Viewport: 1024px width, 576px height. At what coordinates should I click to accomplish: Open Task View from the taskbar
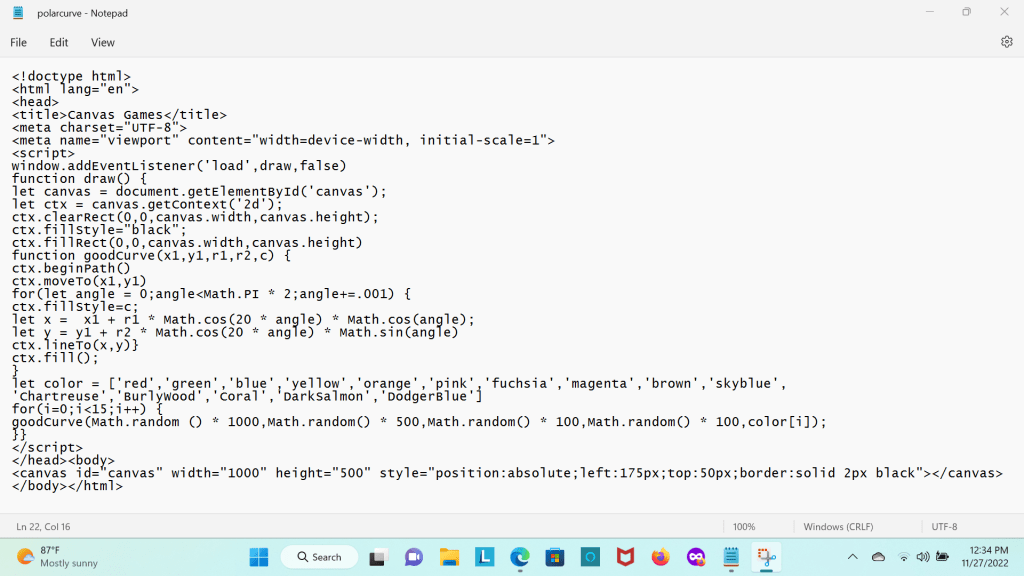(378, 557)
